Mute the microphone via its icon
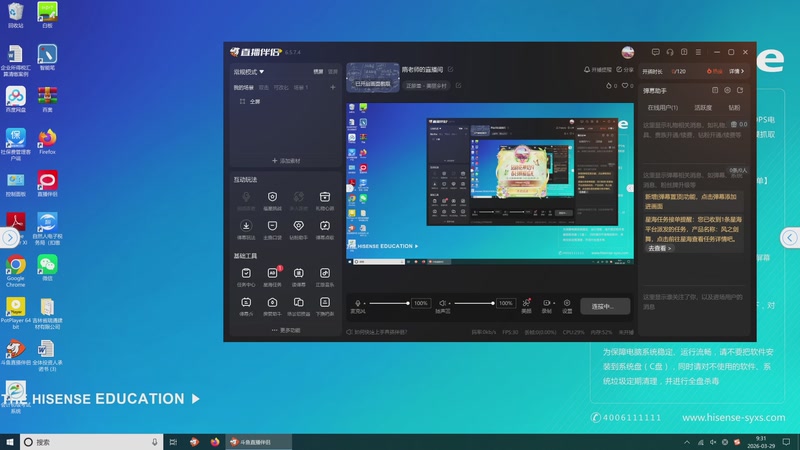800x450 pixels. (x=358, y=303)
